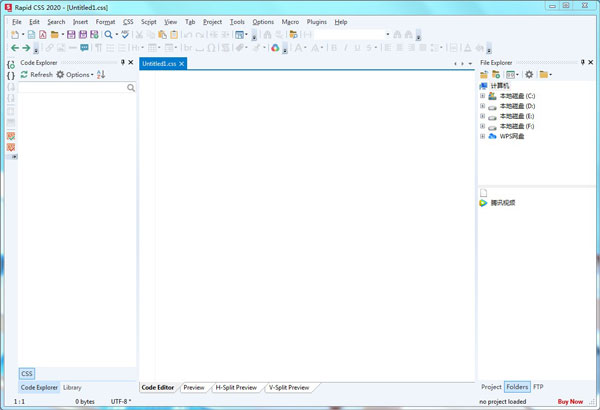
Task: Click the New document icon
Action: click(15, 35)
